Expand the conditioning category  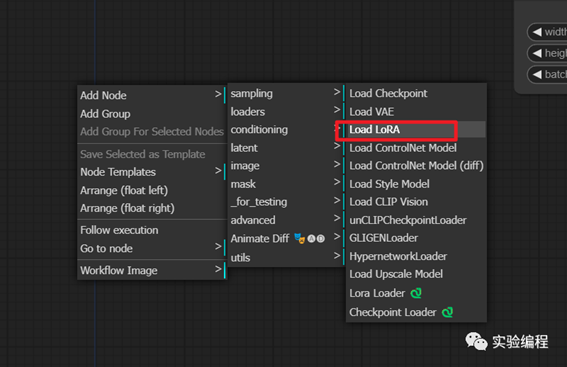(286, 129)
